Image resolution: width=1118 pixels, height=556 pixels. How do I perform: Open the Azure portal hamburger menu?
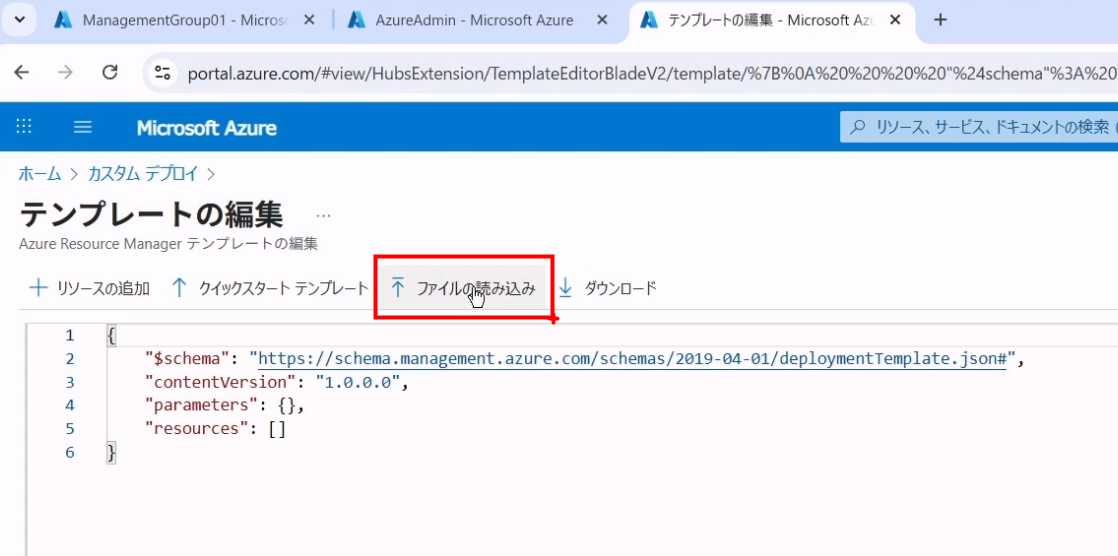click(83, 127)
